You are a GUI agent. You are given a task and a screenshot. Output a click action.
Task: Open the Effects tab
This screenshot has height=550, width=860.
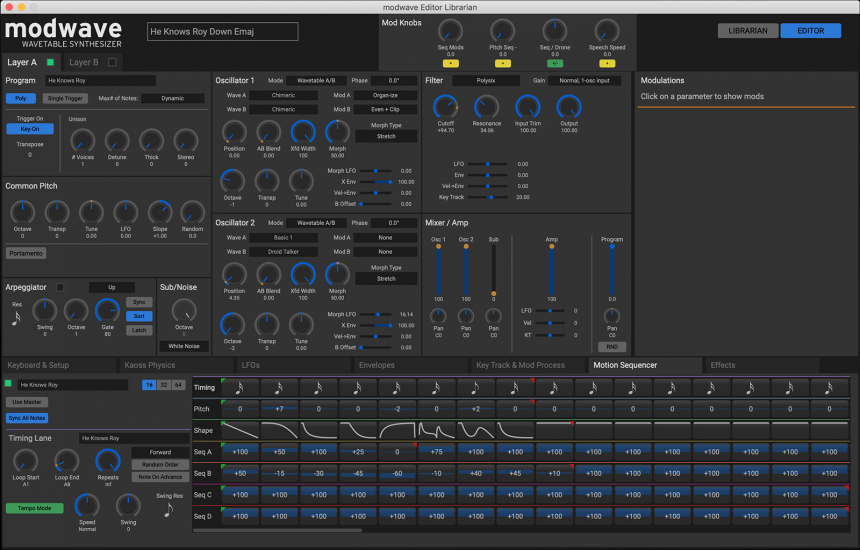tap(762, 365)
